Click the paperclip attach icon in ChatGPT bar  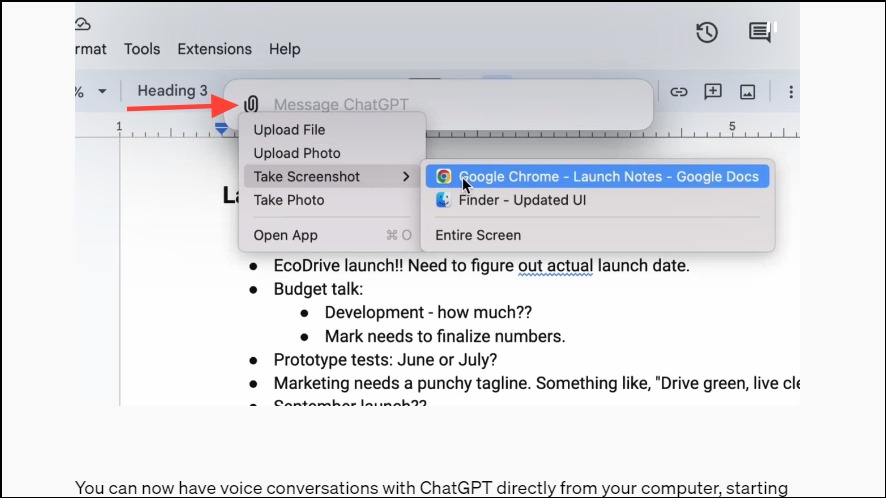[x=251, y=104]
